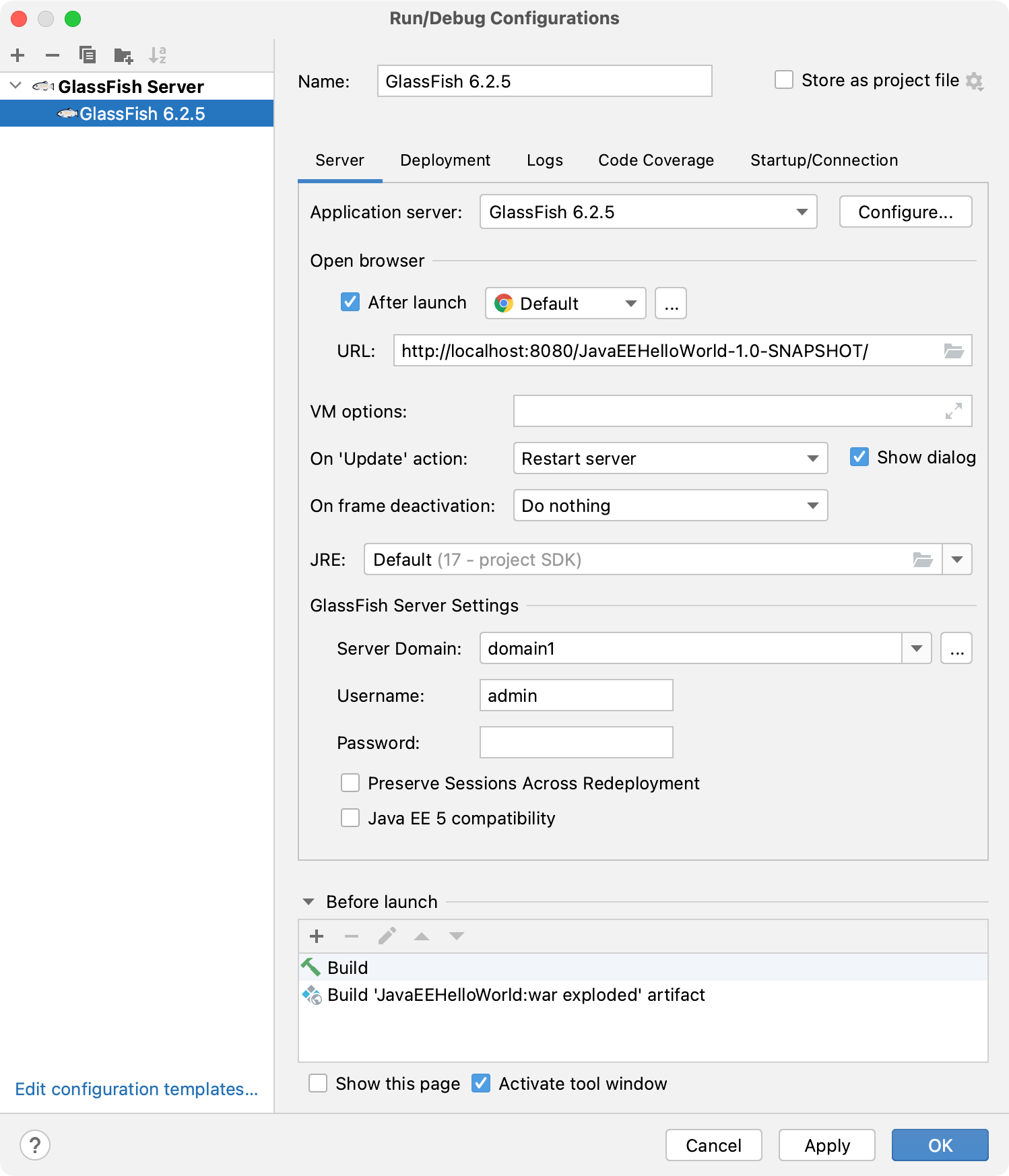Add new configuration with plus icon
The width and height of the screenshot is (1009, 1176).
tap(18, 55)
